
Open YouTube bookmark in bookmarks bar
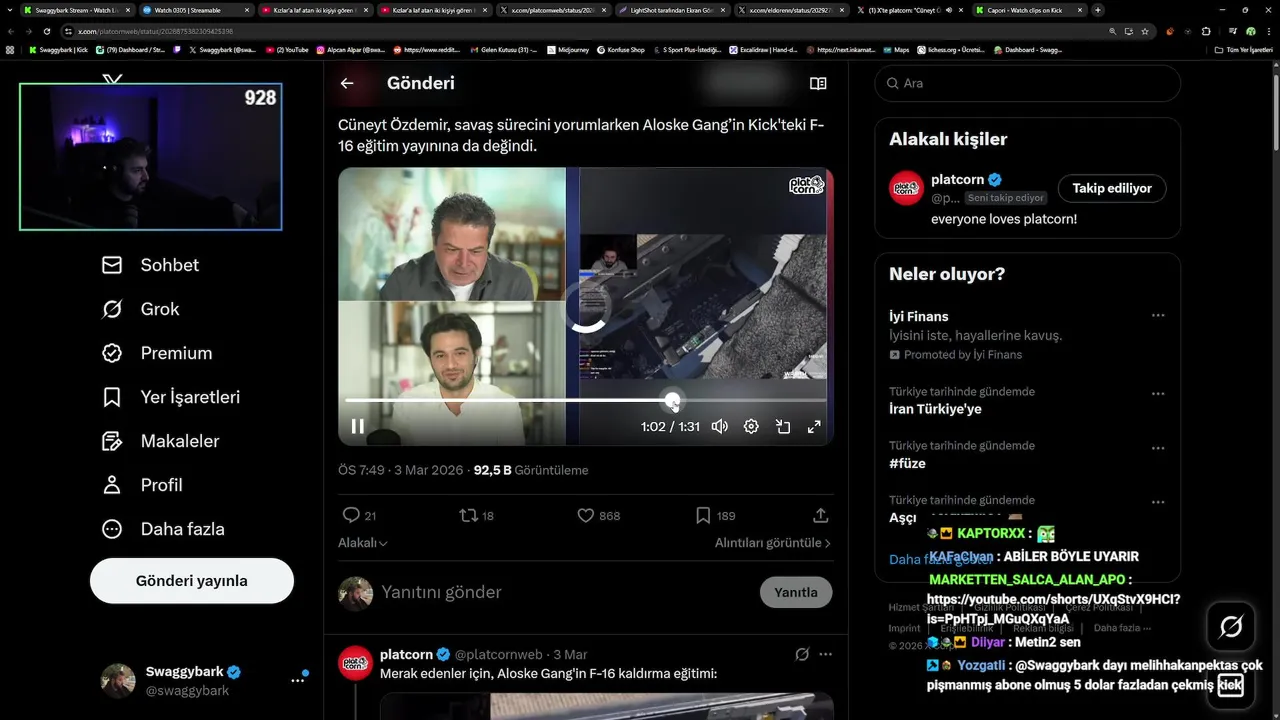tap(287, 49)
